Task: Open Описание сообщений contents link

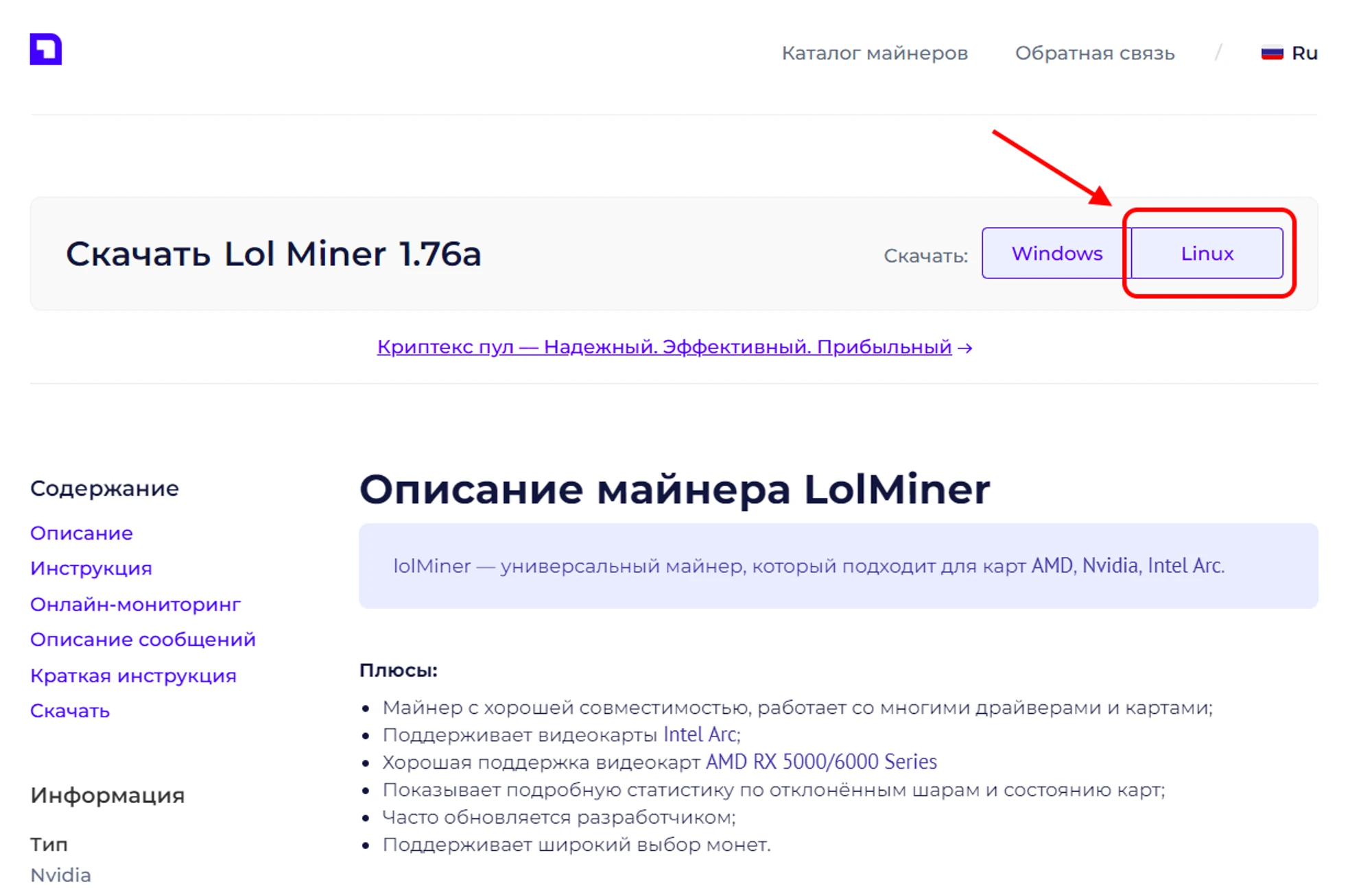Action: click(x=143, y=639)
